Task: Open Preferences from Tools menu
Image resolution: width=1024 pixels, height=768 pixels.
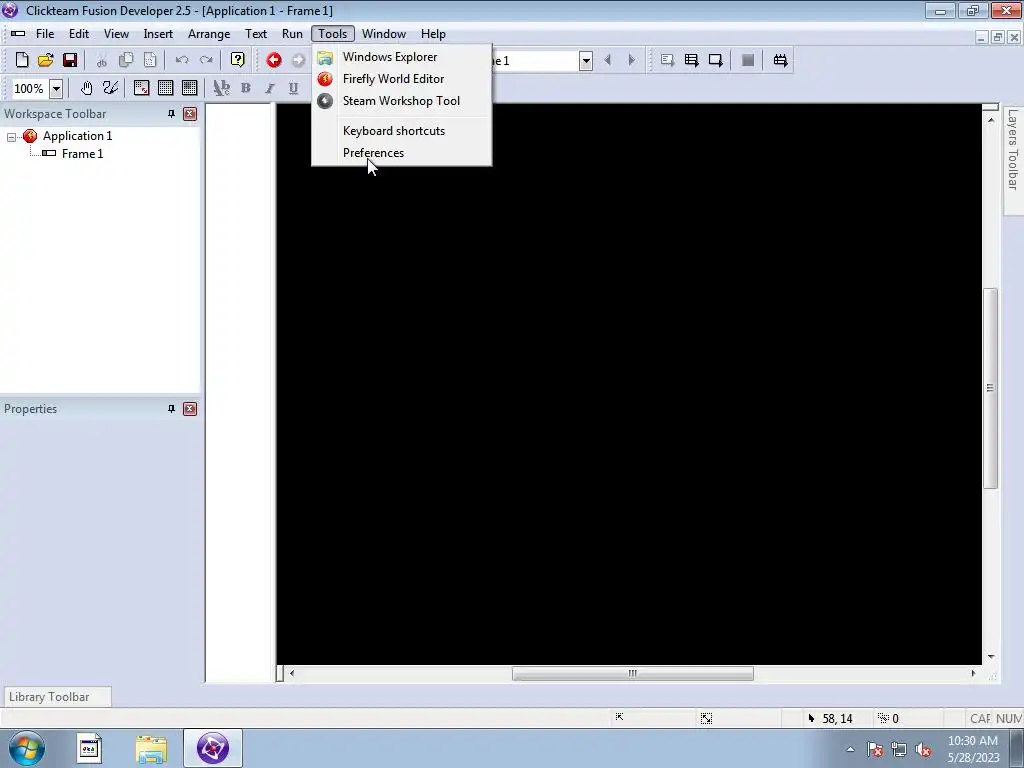Action: 401,153
